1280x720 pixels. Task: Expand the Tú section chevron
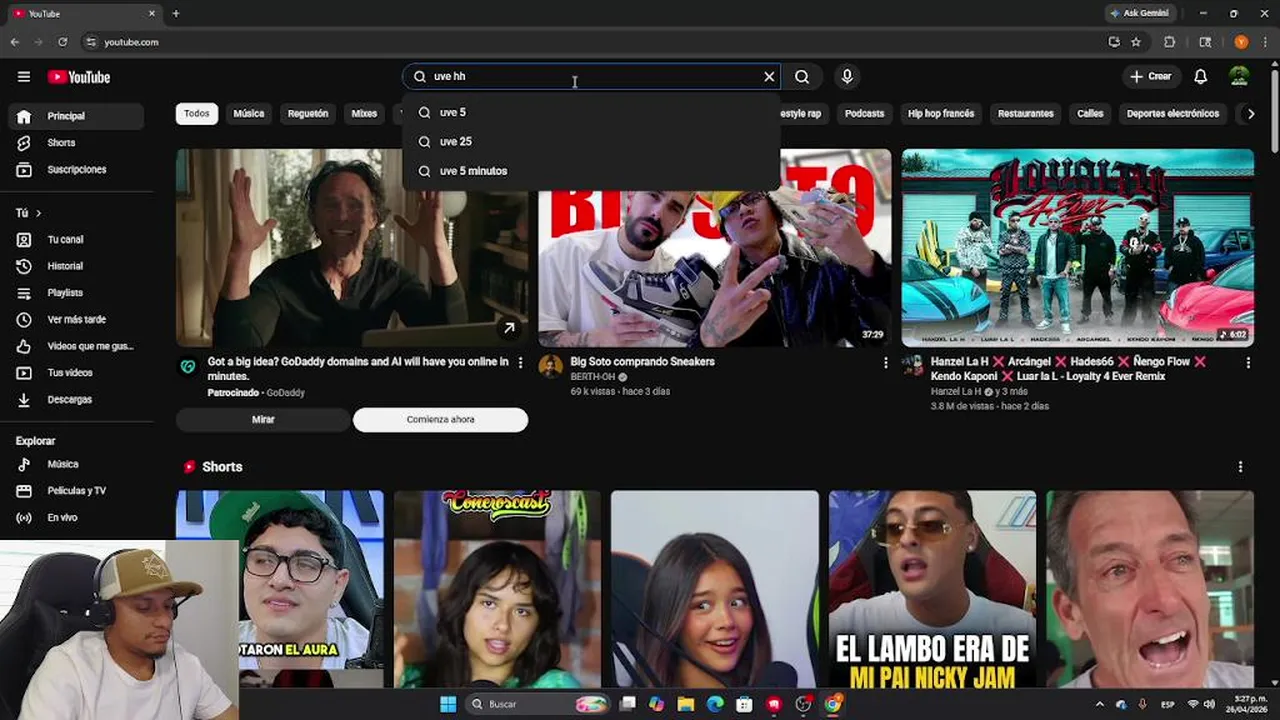[39, 213]
